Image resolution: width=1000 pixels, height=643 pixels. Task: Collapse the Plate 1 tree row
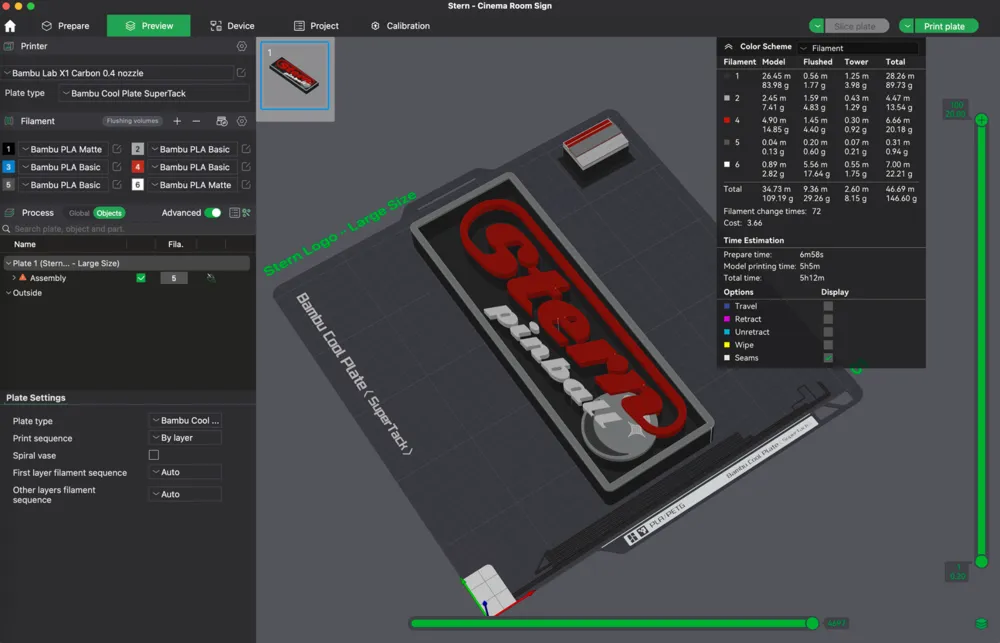pyautogui.click(x=8, y=263)
